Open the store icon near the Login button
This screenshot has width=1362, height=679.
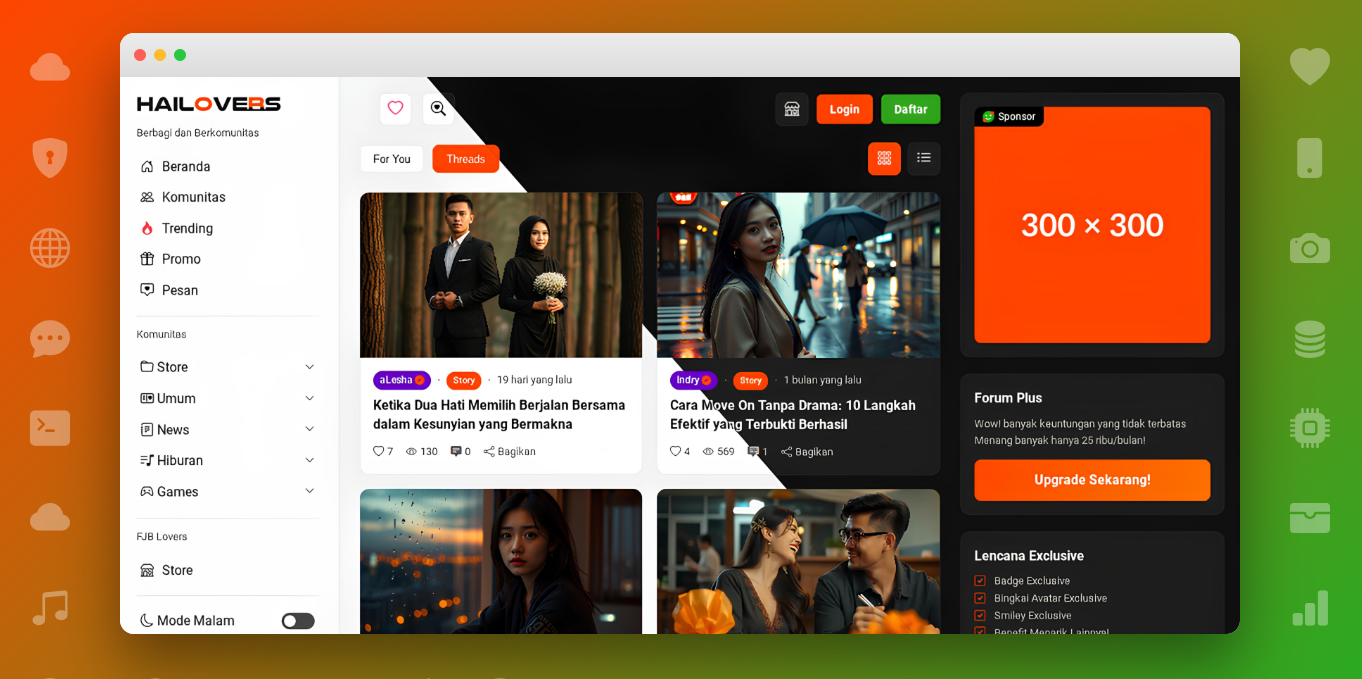pos(792,109)
